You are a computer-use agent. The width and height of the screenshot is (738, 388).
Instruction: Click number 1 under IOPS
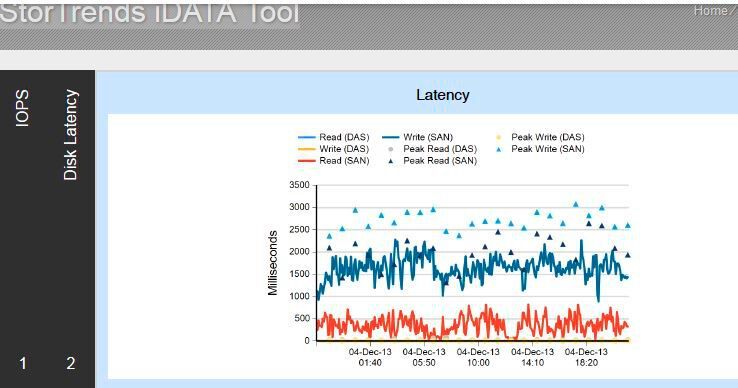pos(23,363)
